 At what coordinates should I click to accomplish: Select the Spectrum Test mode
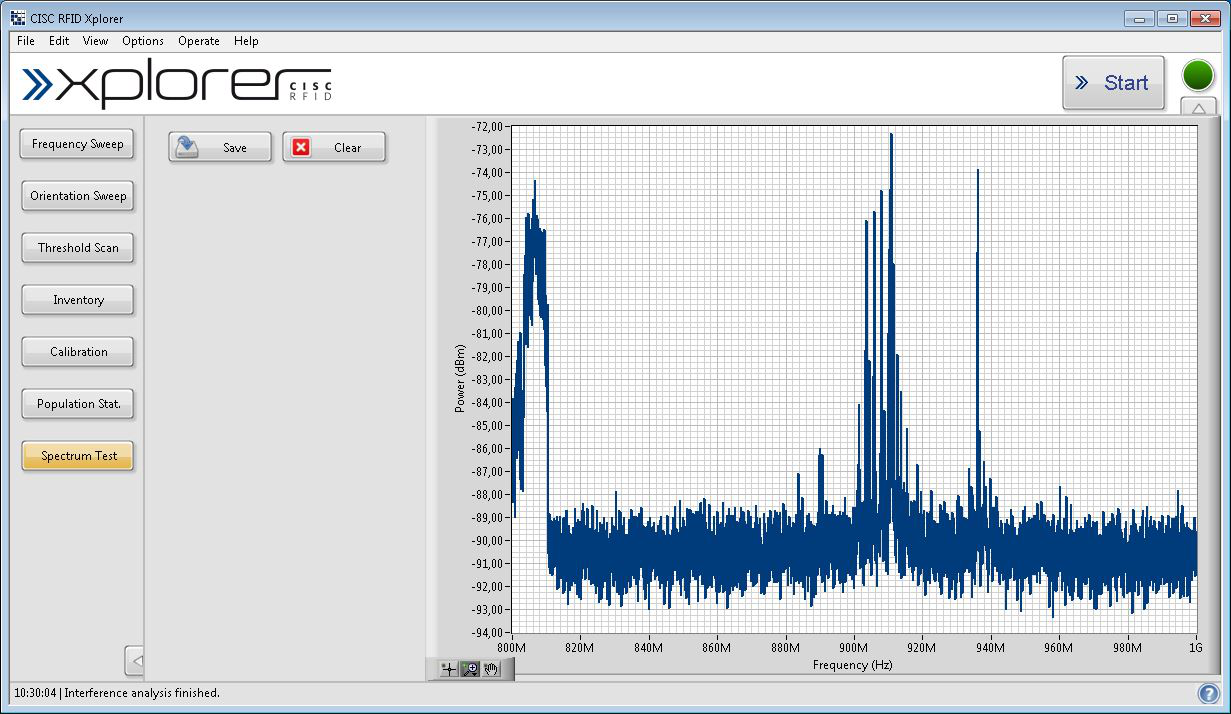pyautogui.click(x=77, y=456)
